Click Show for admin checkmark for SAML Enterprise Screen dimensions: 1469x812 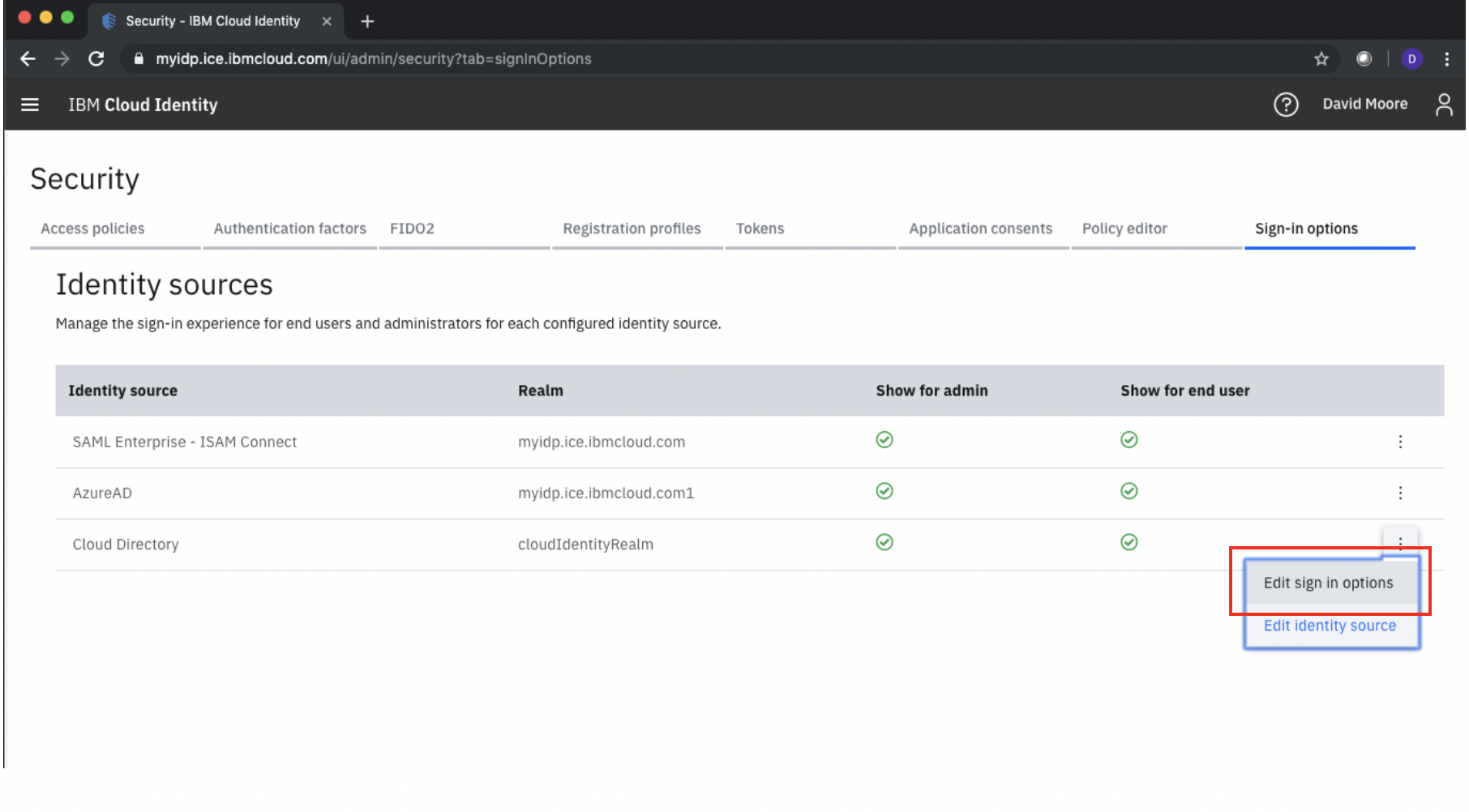pyautogui.click(x=884, y=440)
